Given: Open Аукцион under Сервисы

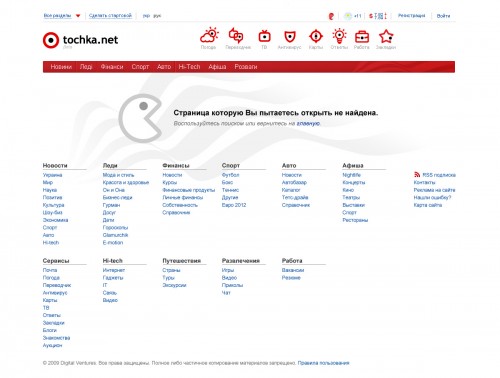Looking at the screenshot, I should (x=52, y=345).
